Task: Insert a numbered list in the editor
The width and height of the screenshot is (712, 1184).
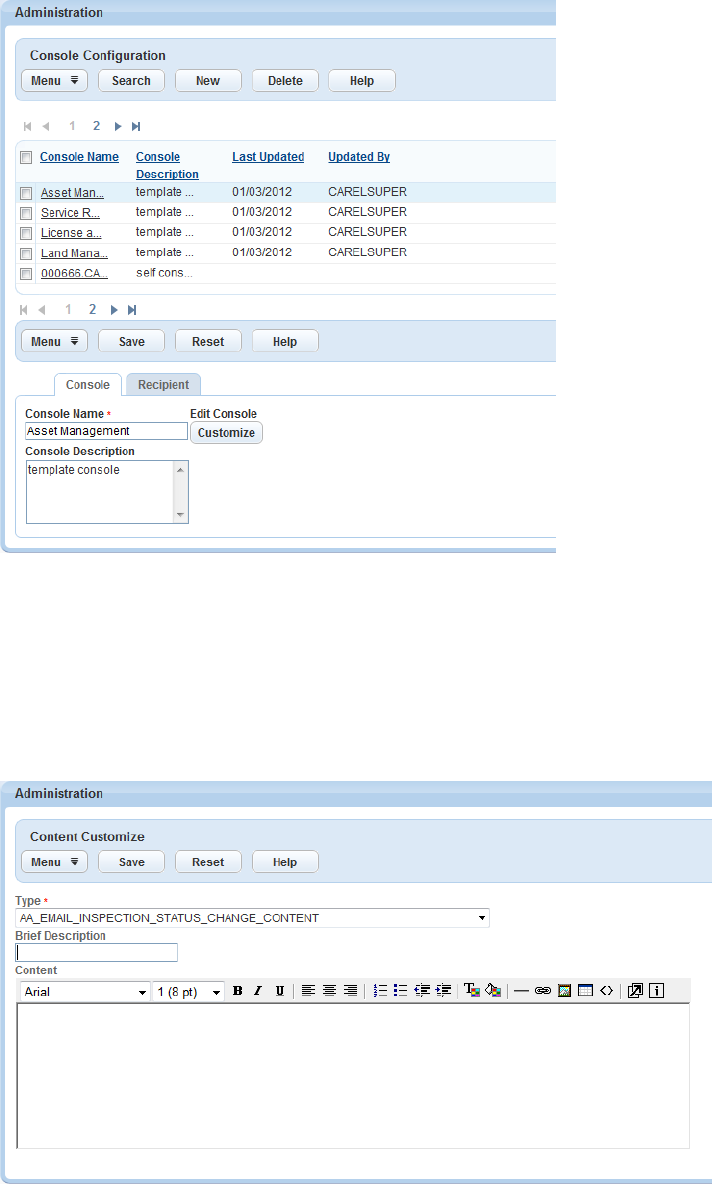Action: click(x=380, y=991)
